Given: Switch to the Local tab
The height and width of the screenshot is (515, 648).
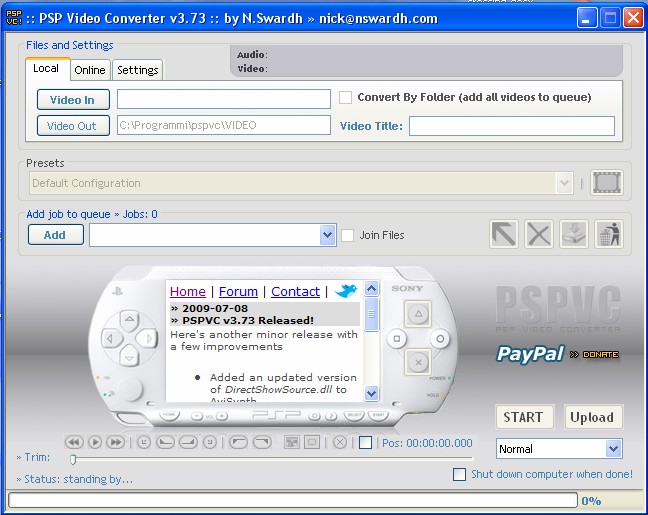Looking at the screenshot, I should coord(46,69).
